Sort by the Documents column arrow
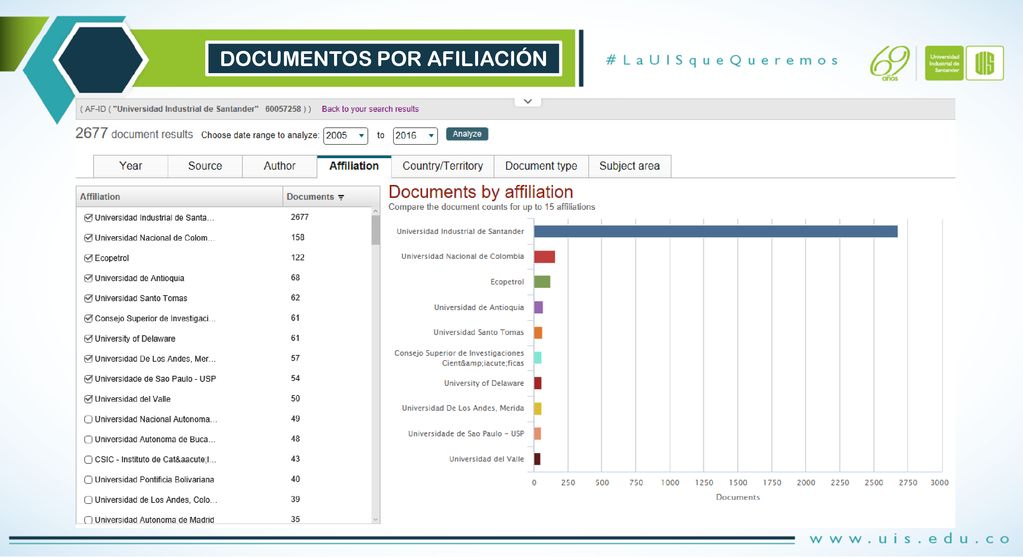This screenshot has height=557, width=1023. click(x=341, y=198)
